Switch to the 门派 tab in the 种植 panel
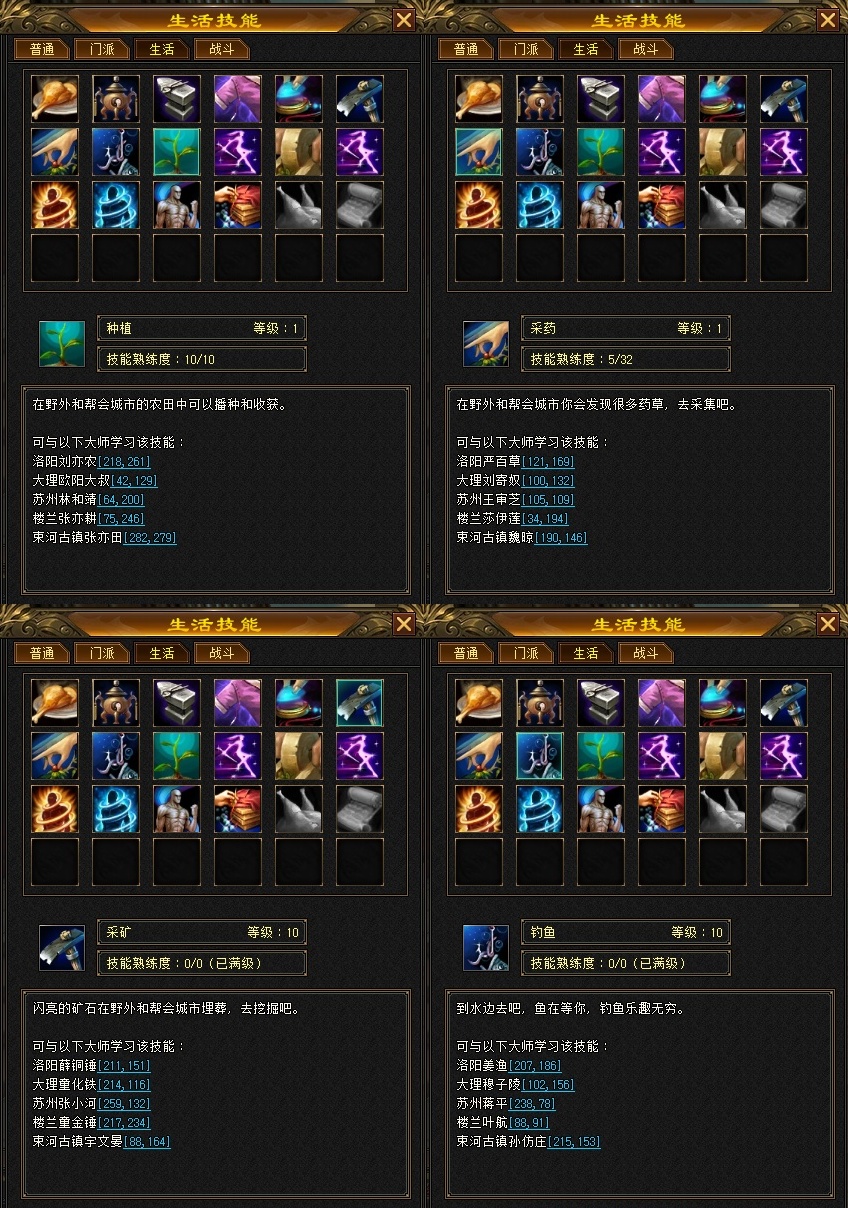Viewport: 848px width, 1208px height. click(x=102, y=49)
